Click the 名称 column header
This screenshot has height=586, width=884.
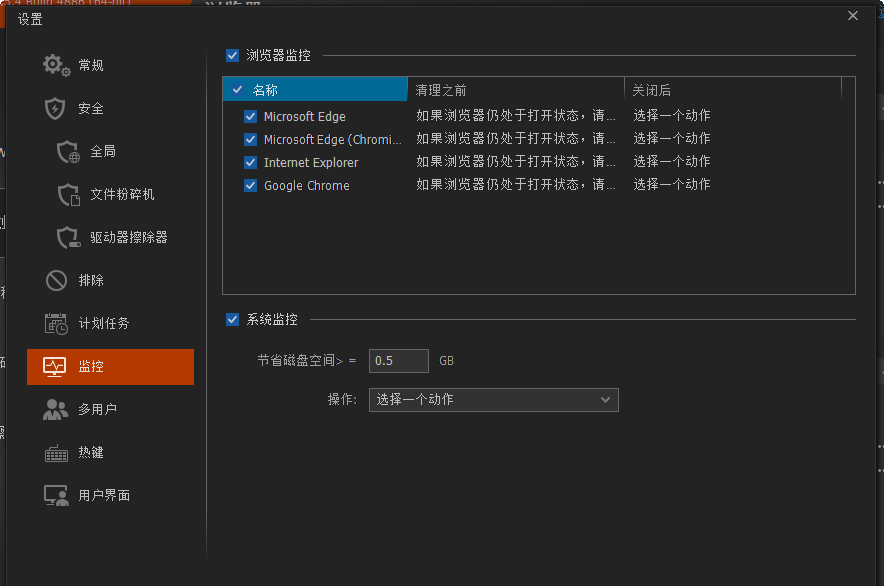point(268,89)
